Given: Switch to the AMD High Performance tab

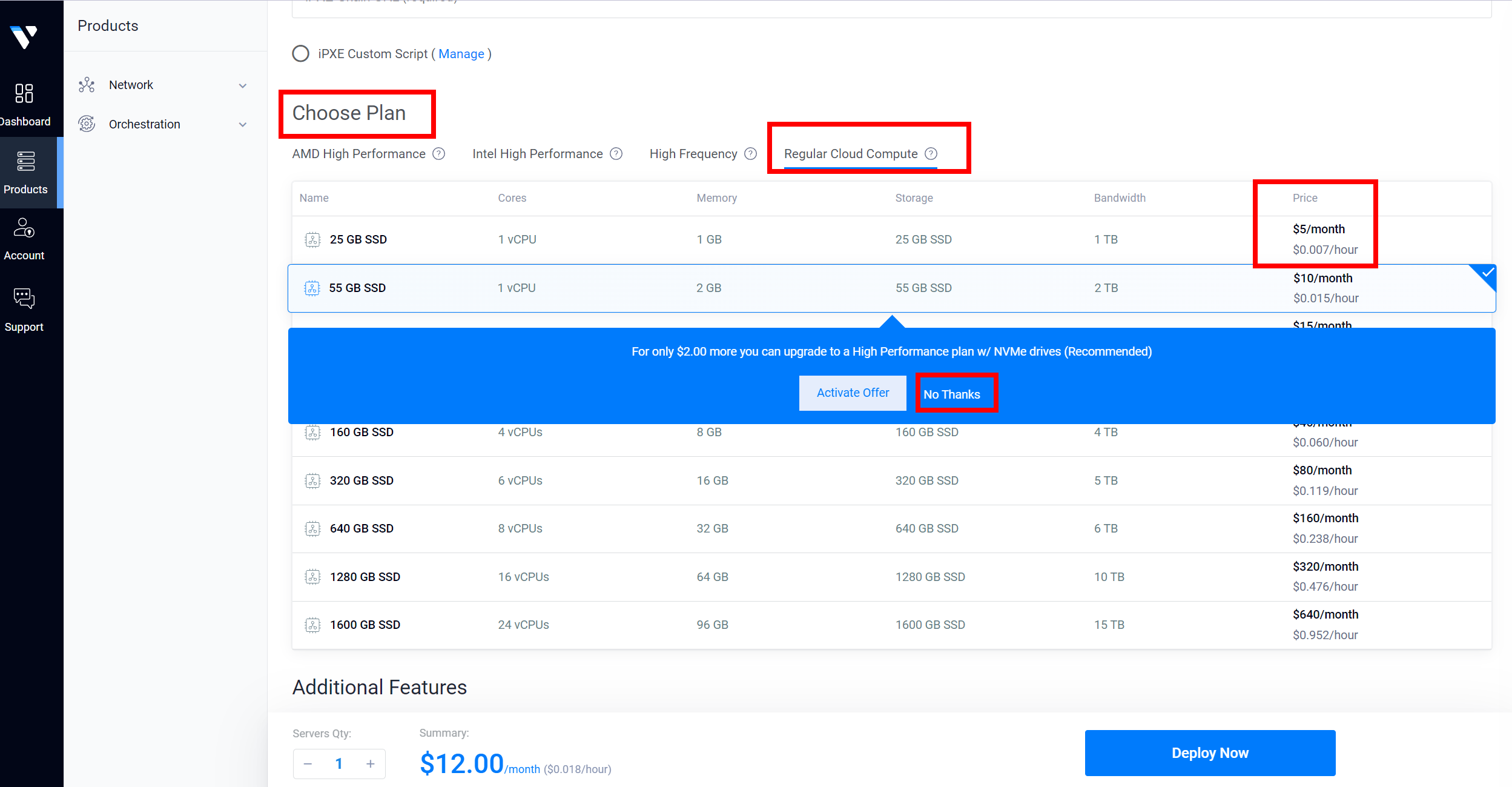Looking at the screenshot, I should 358,154.
